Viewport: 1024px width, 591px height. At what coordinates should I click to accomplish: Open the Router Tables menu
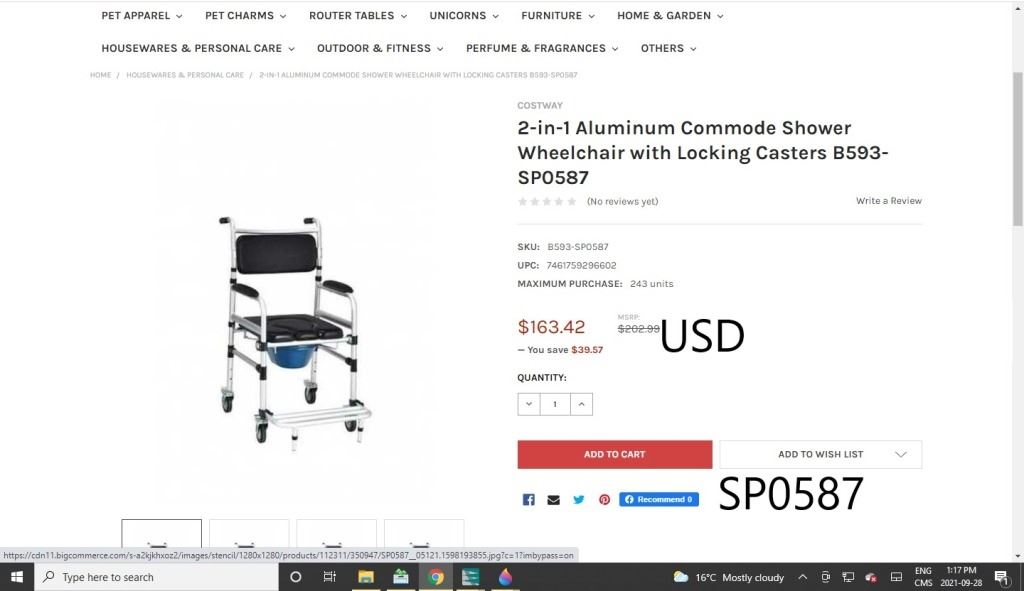358,16
